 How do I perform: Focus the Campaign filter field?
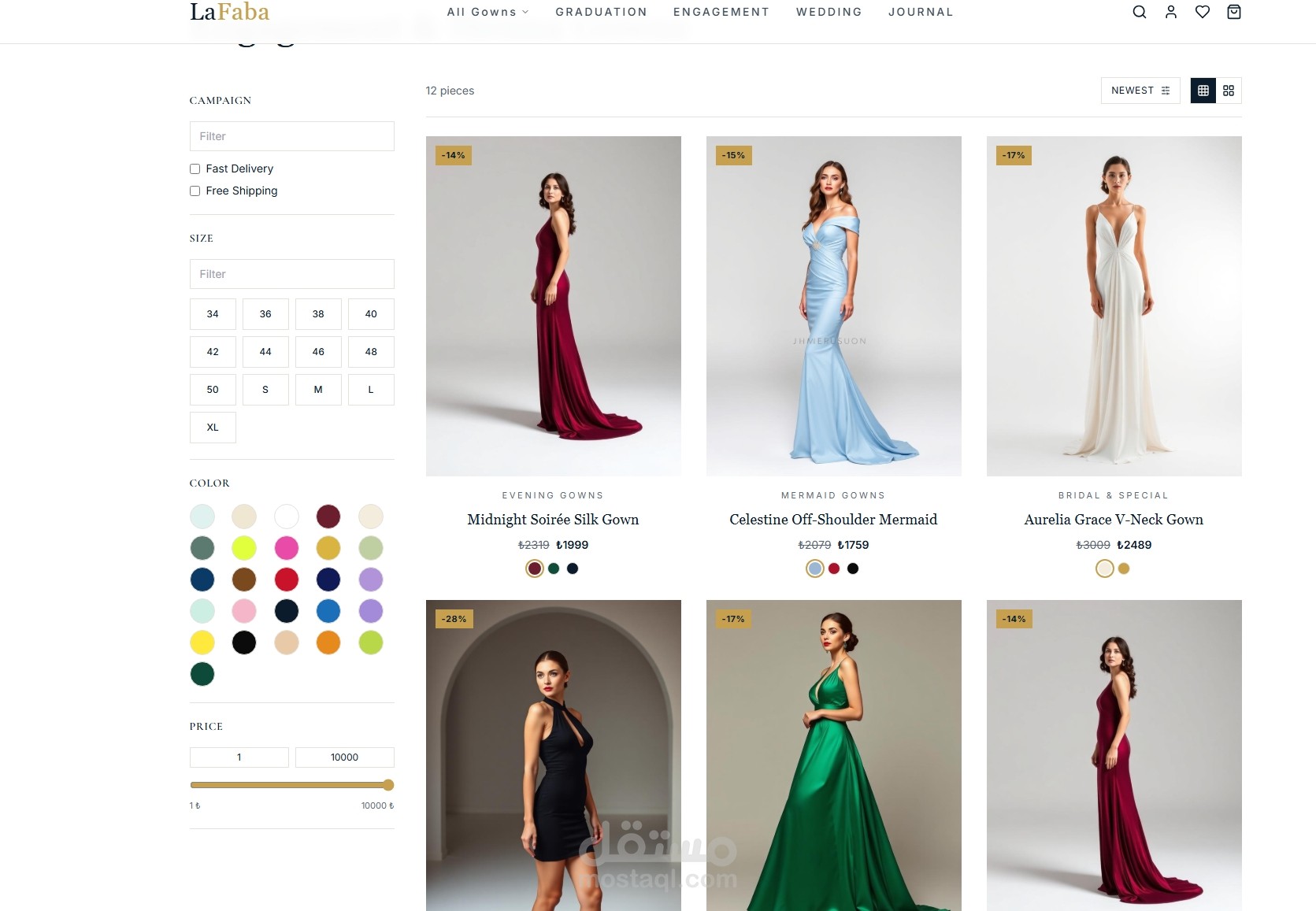pyautogui.click(x=292, y=136)
